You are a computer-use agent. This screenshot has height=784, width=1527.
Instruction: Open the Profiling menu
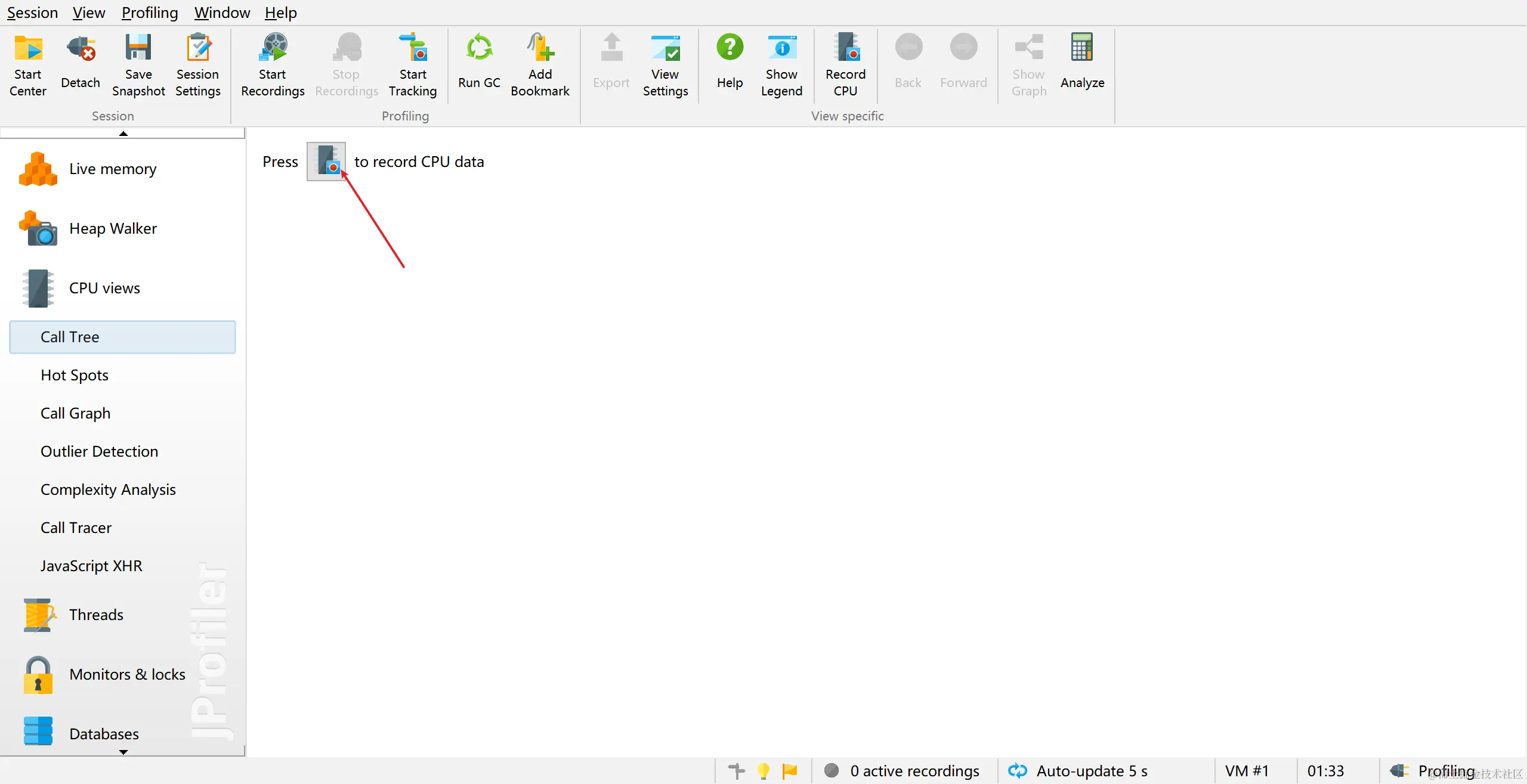[150, 13]
